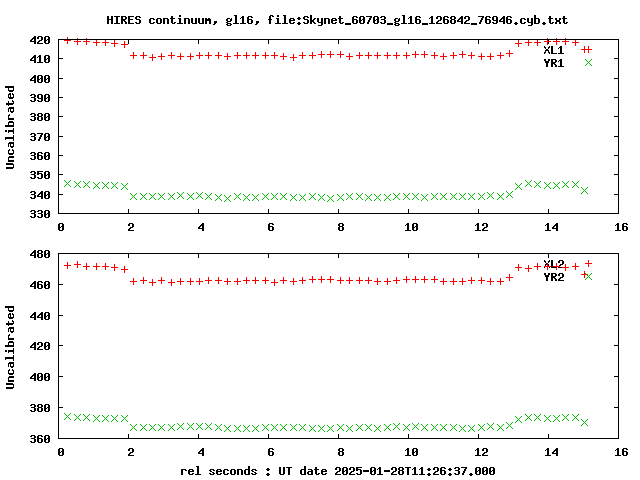Click the first green cross point in top plot

point(68,184)
